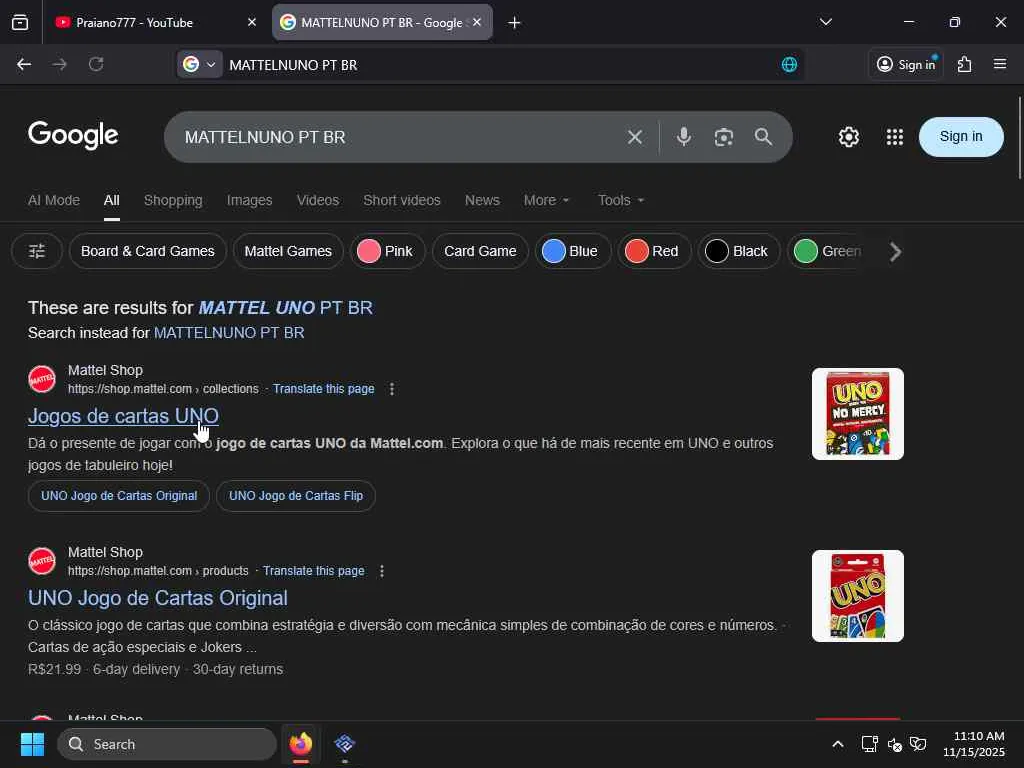This screenshot has width=1024, height=768.
Task: Filter by the Green color chip
Action: coord(828,251)
